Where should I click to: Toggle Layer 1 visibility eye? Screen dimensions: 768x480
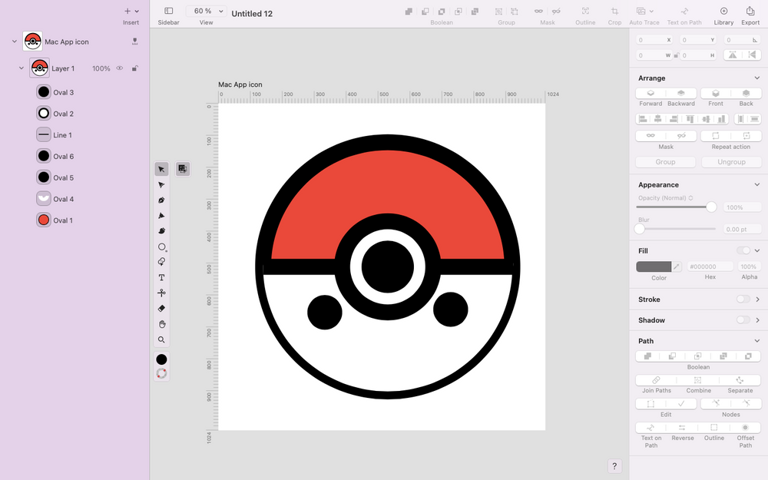[120, 69]
